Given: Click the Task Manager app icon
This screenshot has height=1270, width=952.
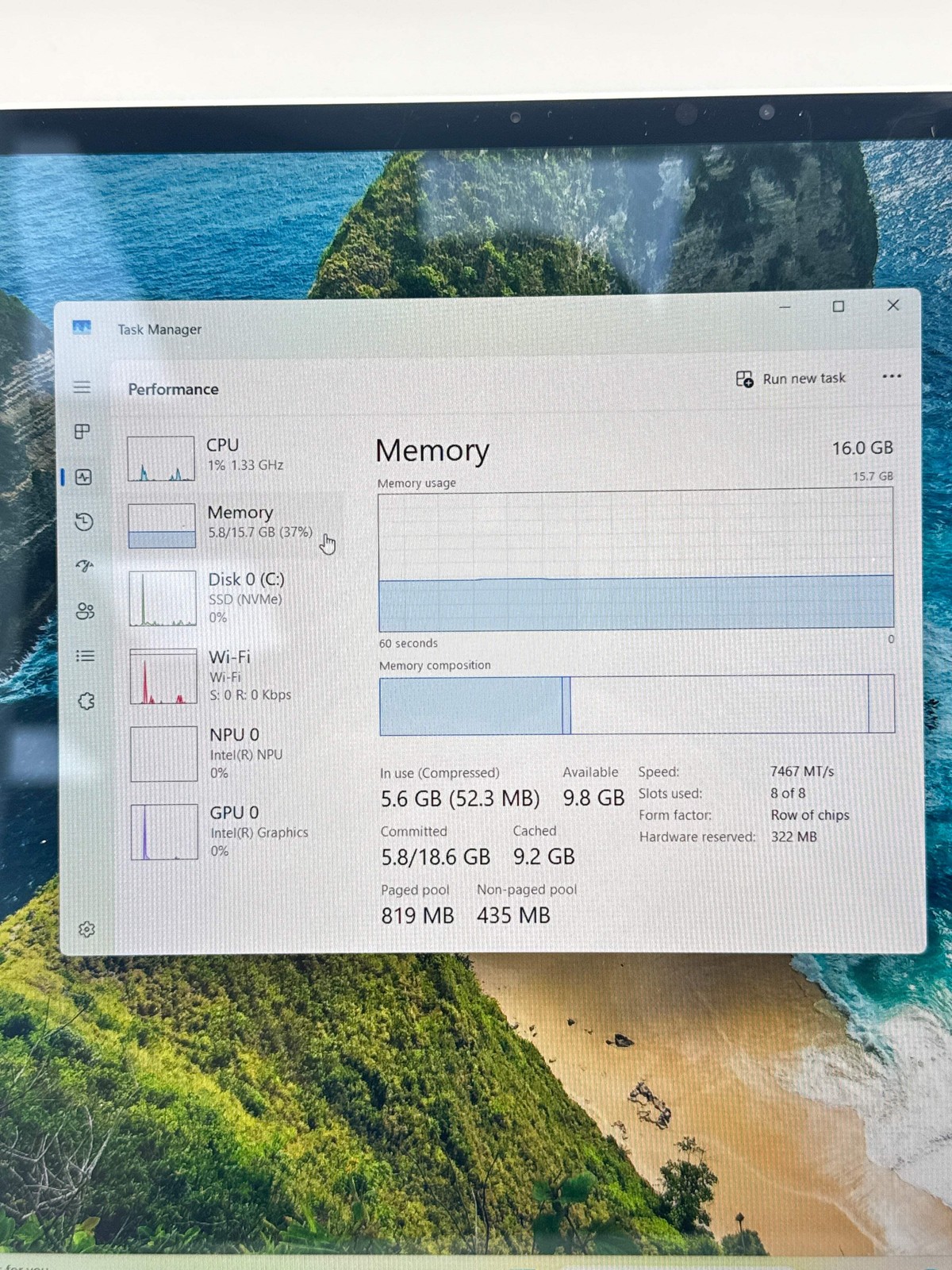Looking at the screenshot, I should click(x=82, y=328).
